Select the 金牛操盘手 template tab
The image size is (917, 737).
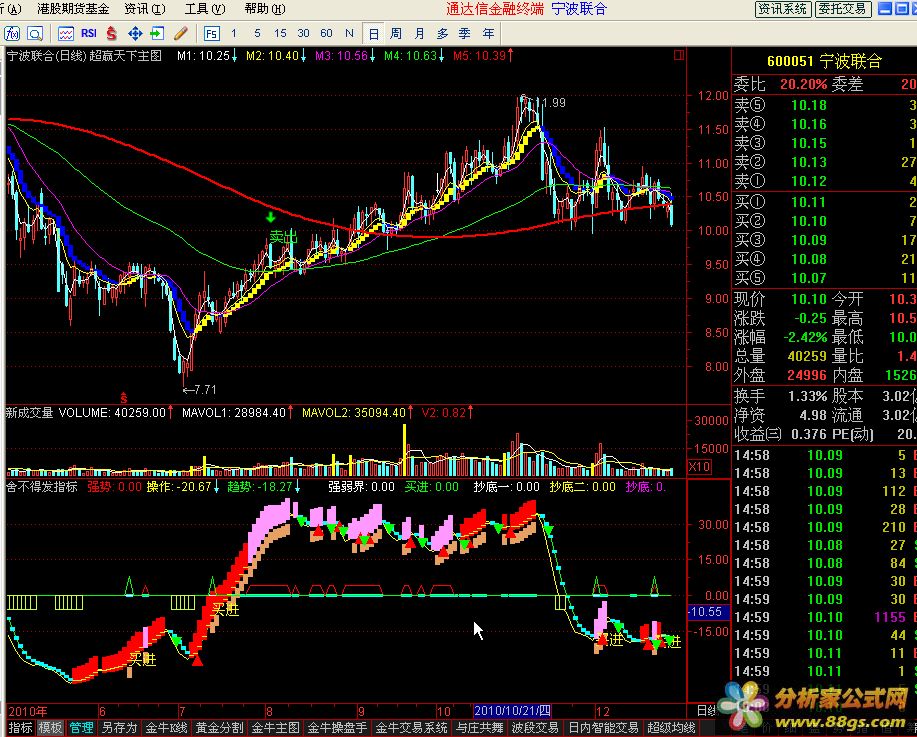(338, 728)
